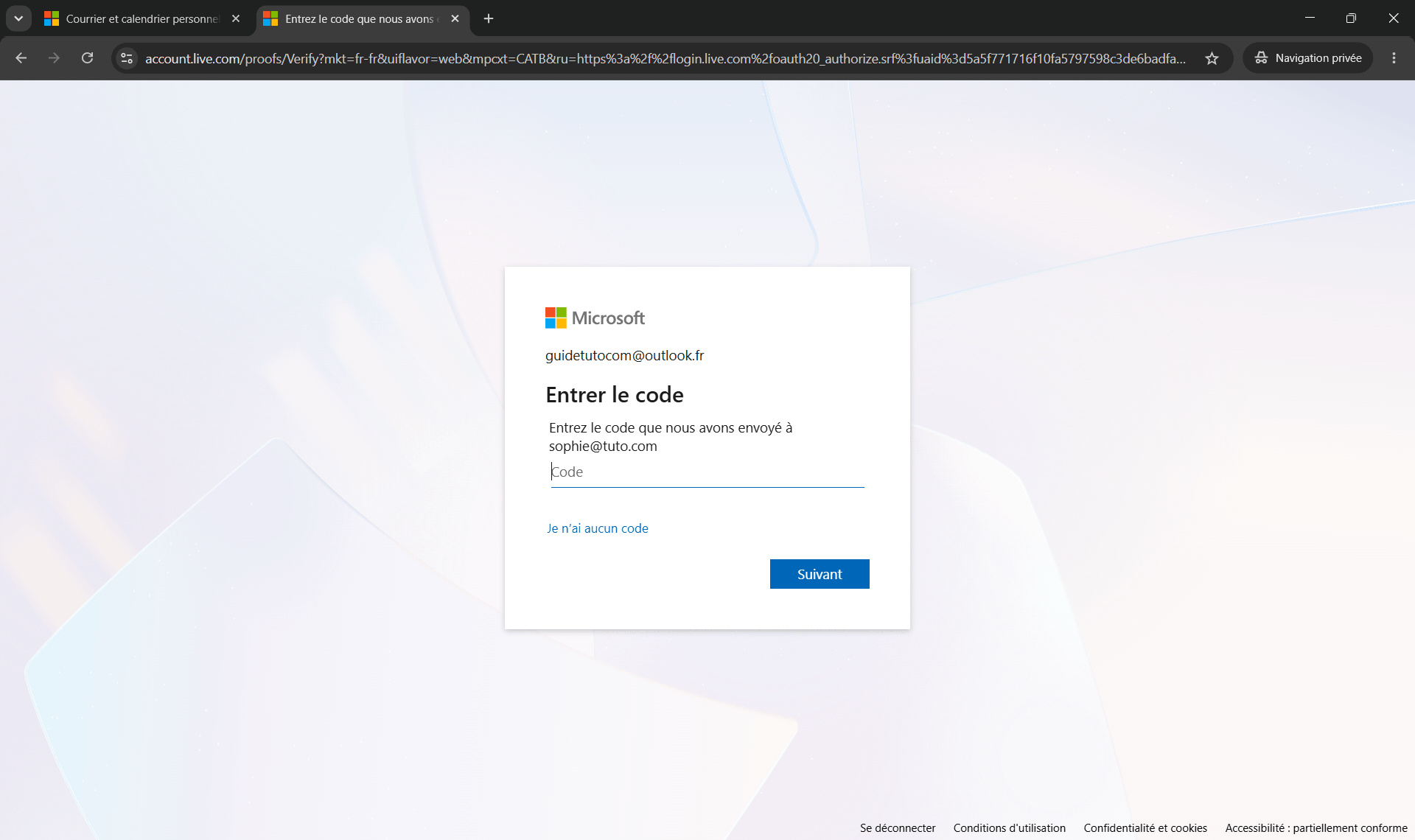Close the browser window
The width and height of the screenshot is (1415, 840).
click(x=1393, y=18)
